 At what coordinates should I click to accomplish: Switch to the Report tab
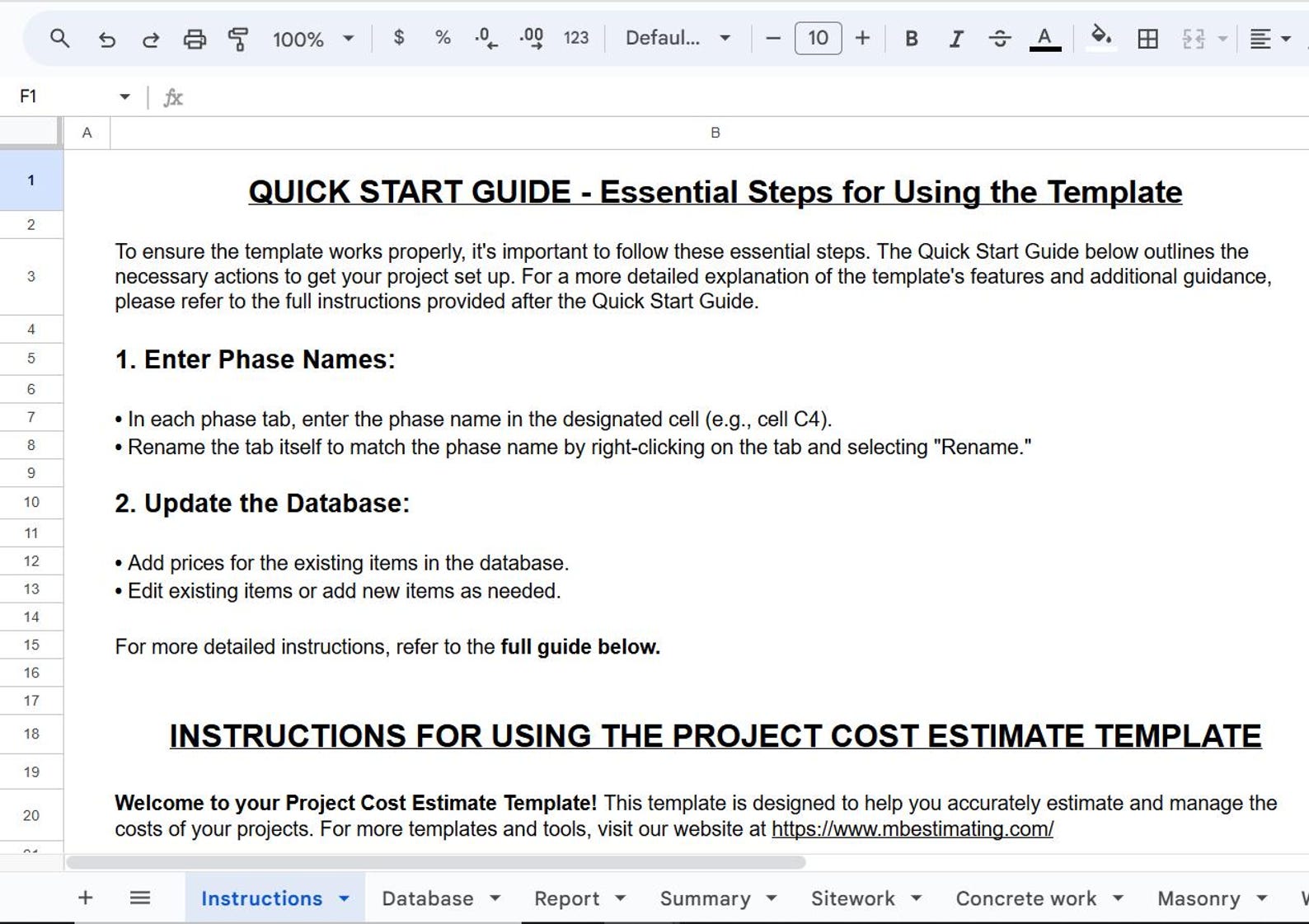566,898
